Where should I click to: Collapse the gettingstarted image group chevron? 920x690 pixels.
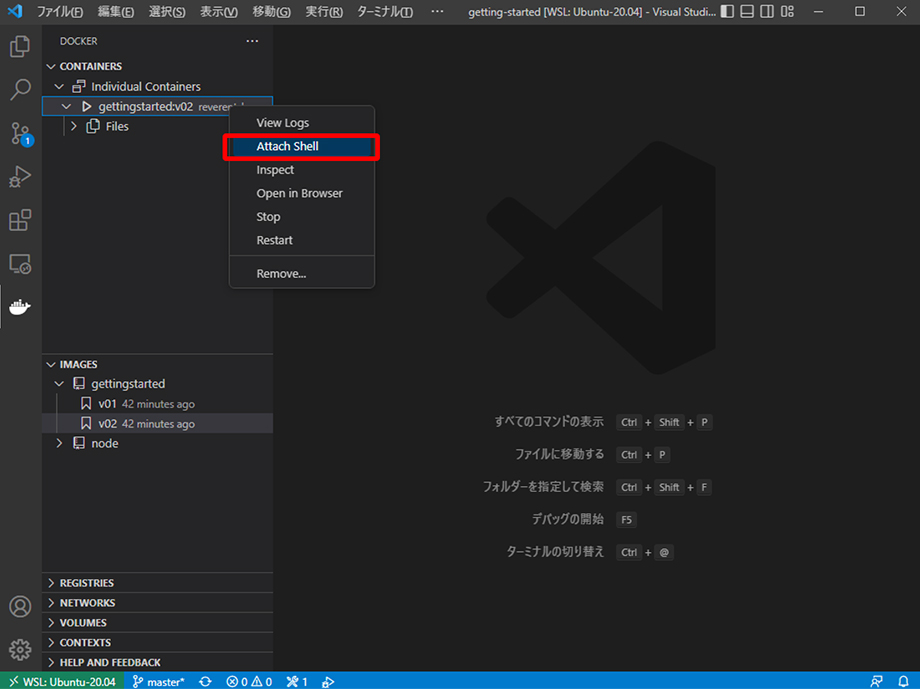[59, 384]
